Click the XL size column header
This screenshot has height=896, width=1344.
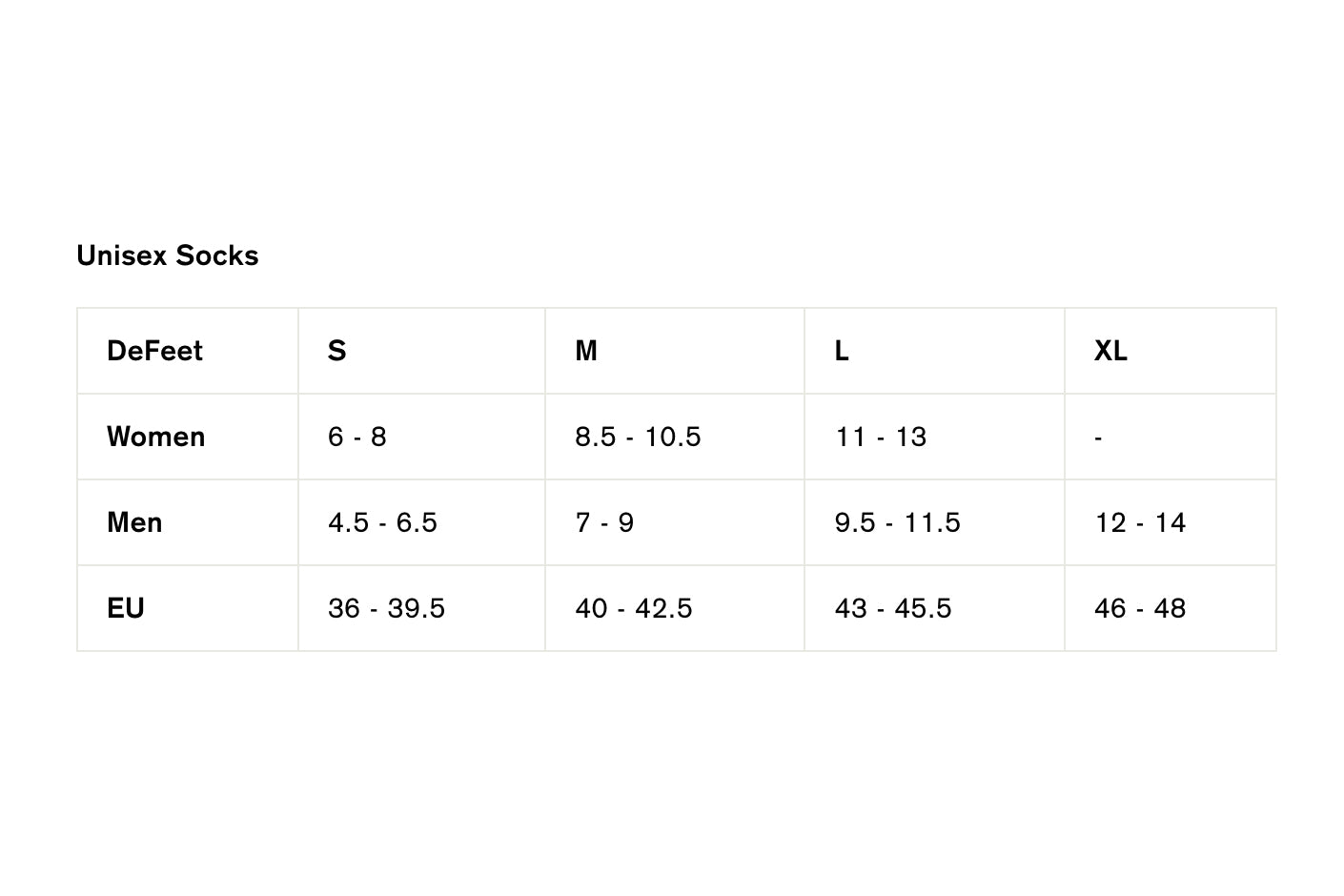click(1110, 351)
